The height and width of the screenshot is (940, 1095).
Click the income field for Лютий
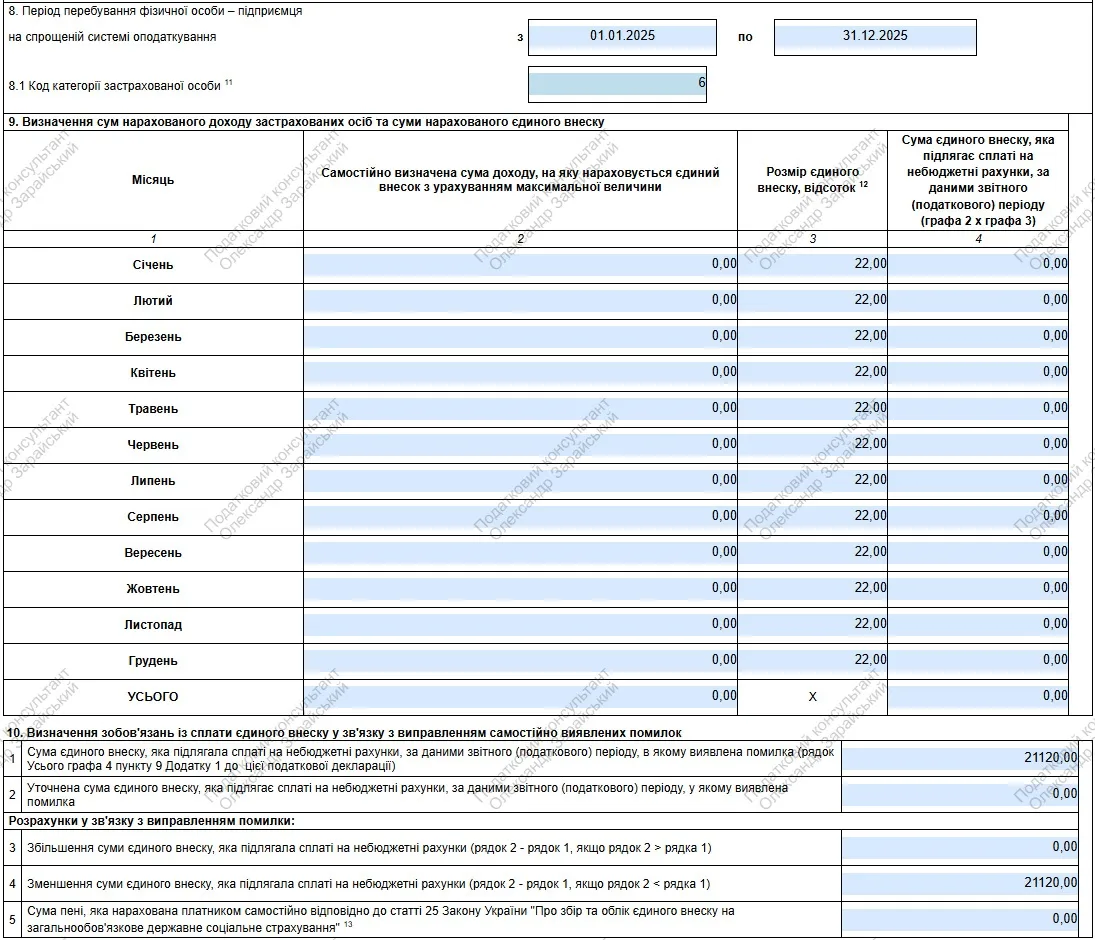coord(520,301)
